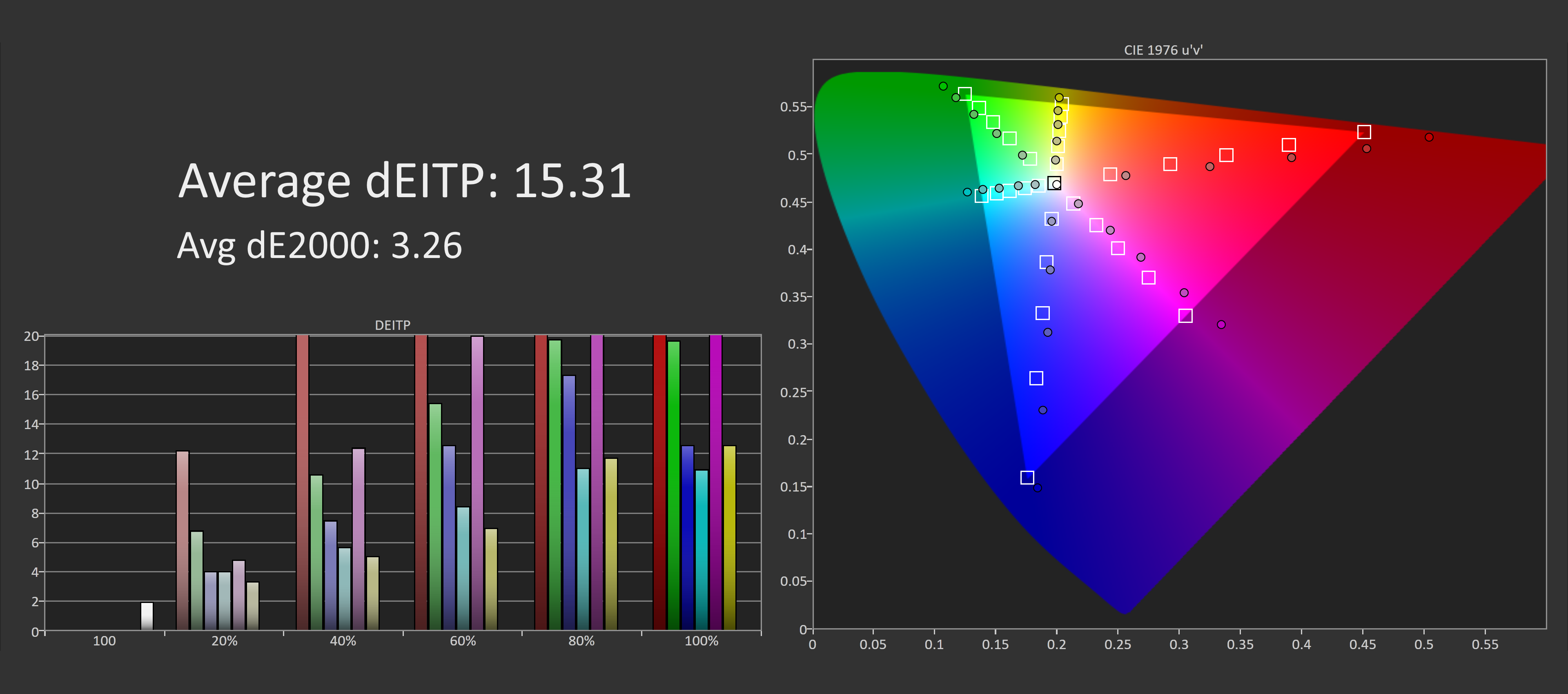Select the red bar in the 20% group
The width and height of the screenshot is (1568, 694).
[x=183, y=540]
